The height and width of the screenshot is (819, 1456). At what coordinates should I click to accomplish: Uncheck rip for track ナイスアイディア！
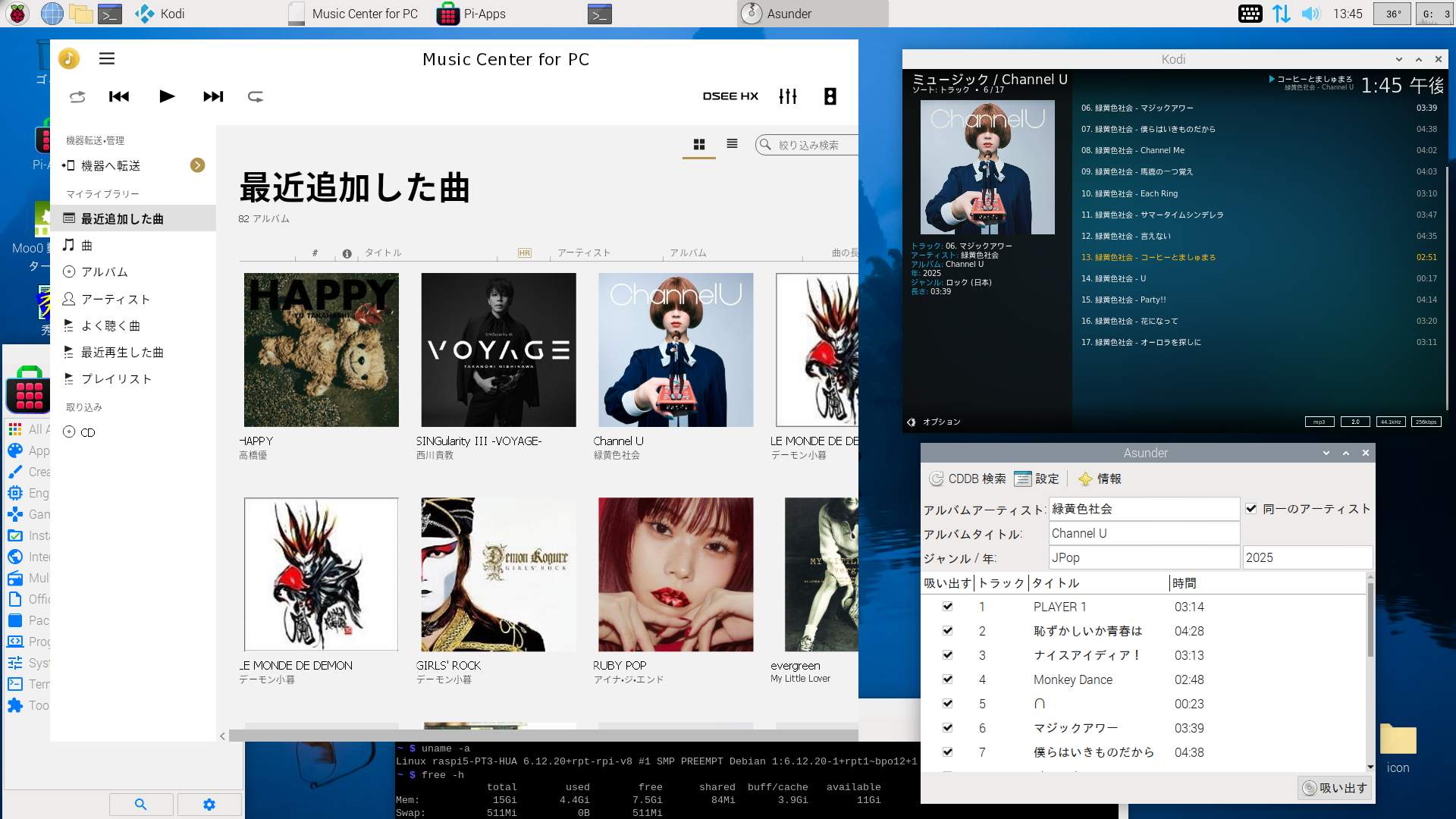[947, 655]
